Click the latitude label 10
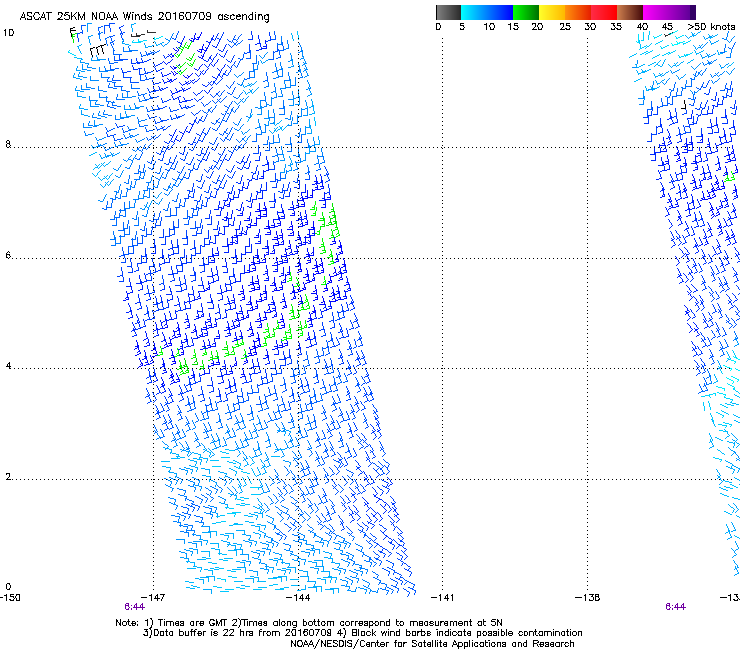 coord(8,33)
